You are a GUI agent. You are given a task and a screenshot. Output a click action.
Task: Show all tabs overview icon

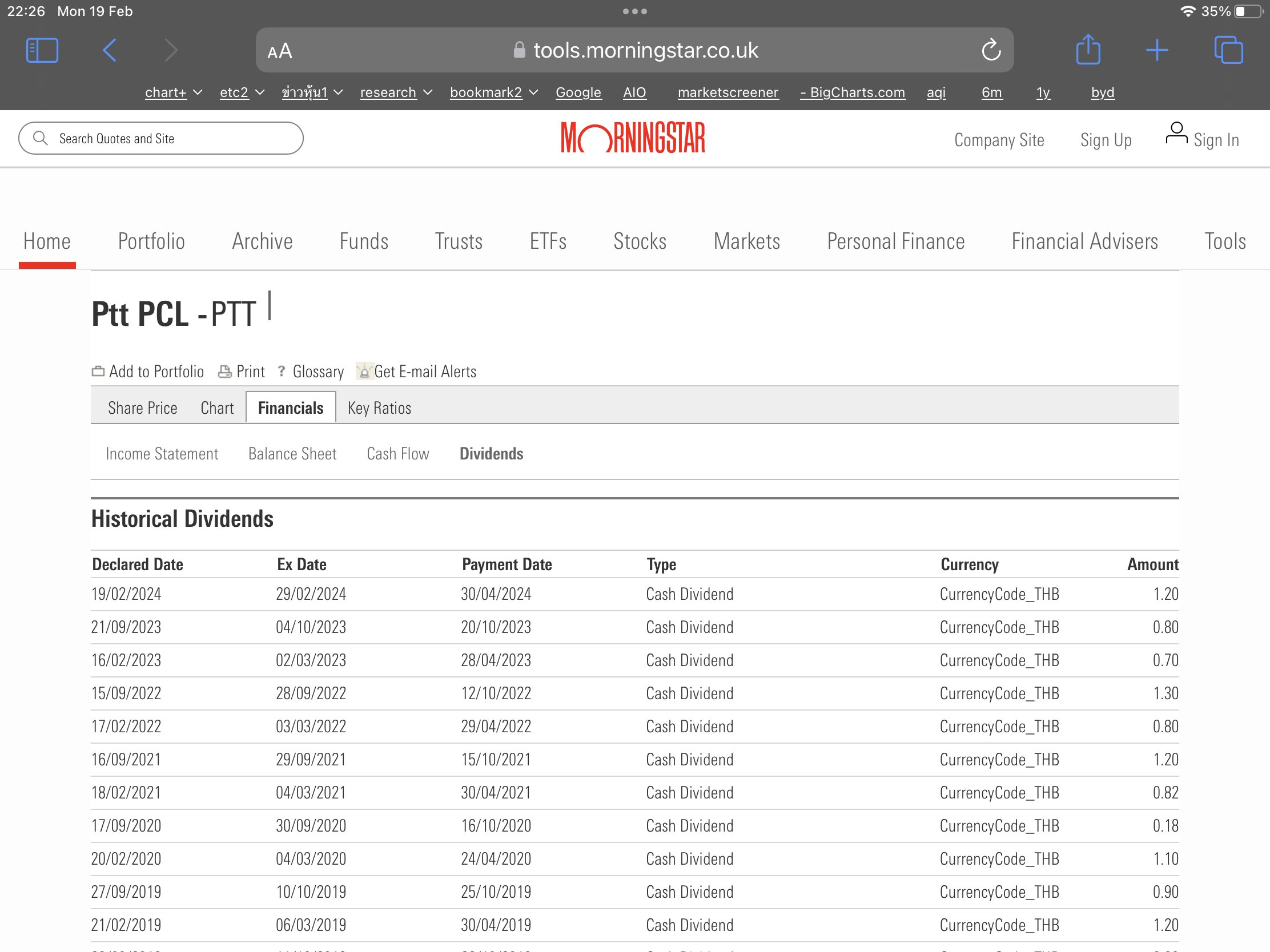[1229, 50]
